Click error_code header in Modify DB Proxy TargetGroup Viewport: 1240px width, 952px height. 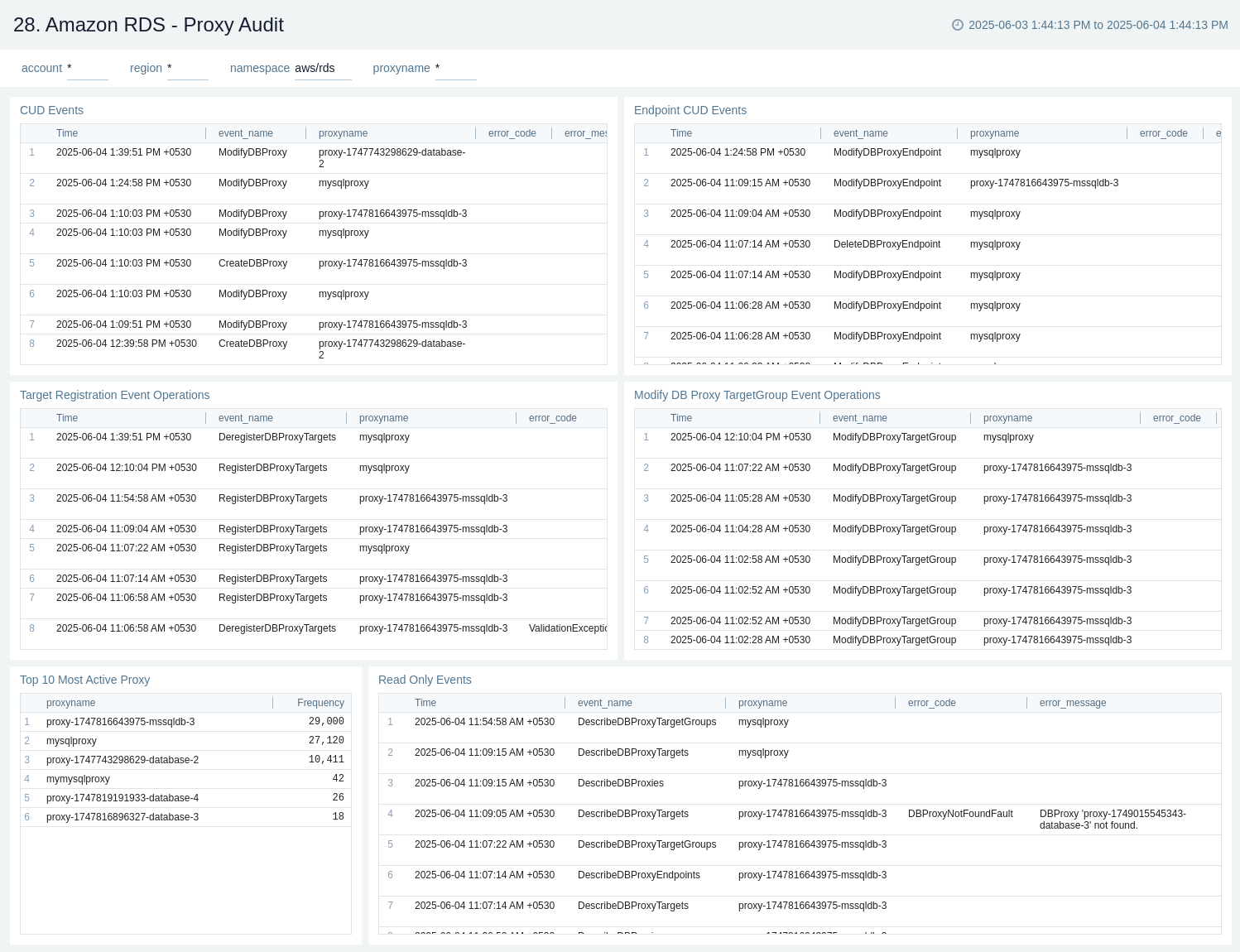1176,418
